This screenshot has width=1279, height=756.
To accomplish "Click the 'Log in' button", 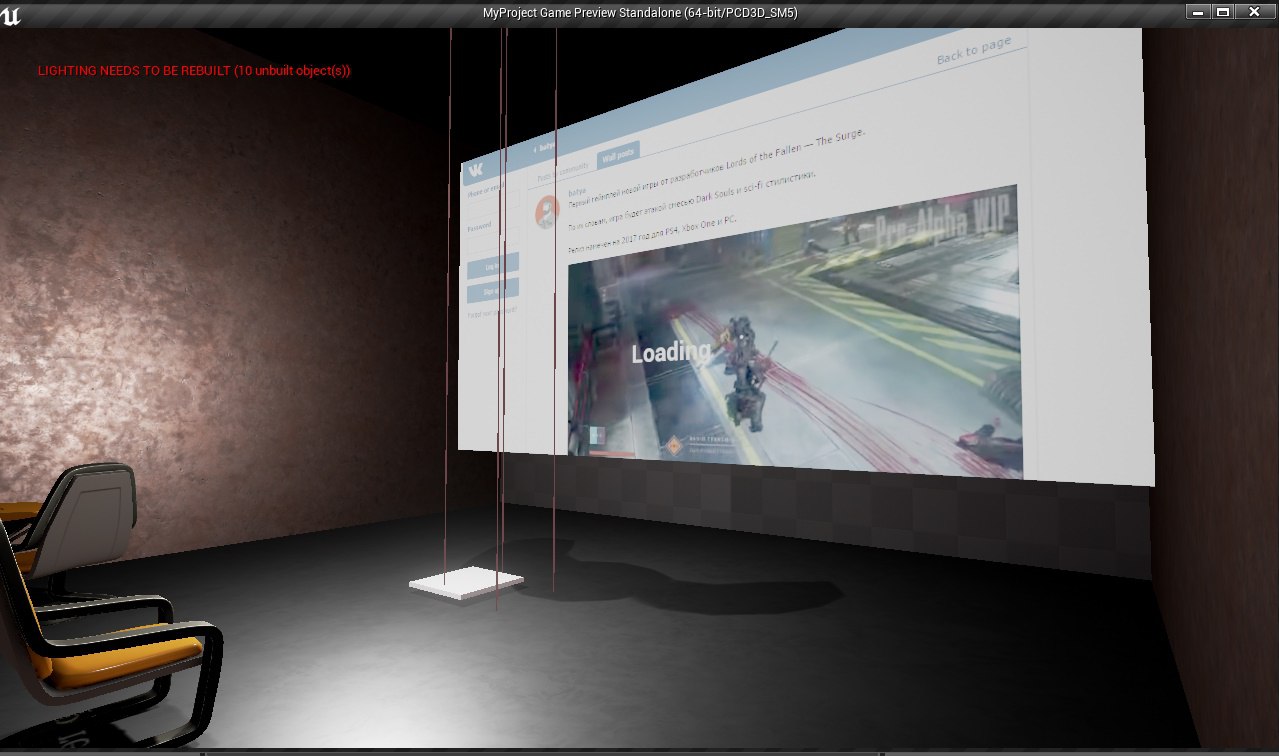I will pos(493,265).
